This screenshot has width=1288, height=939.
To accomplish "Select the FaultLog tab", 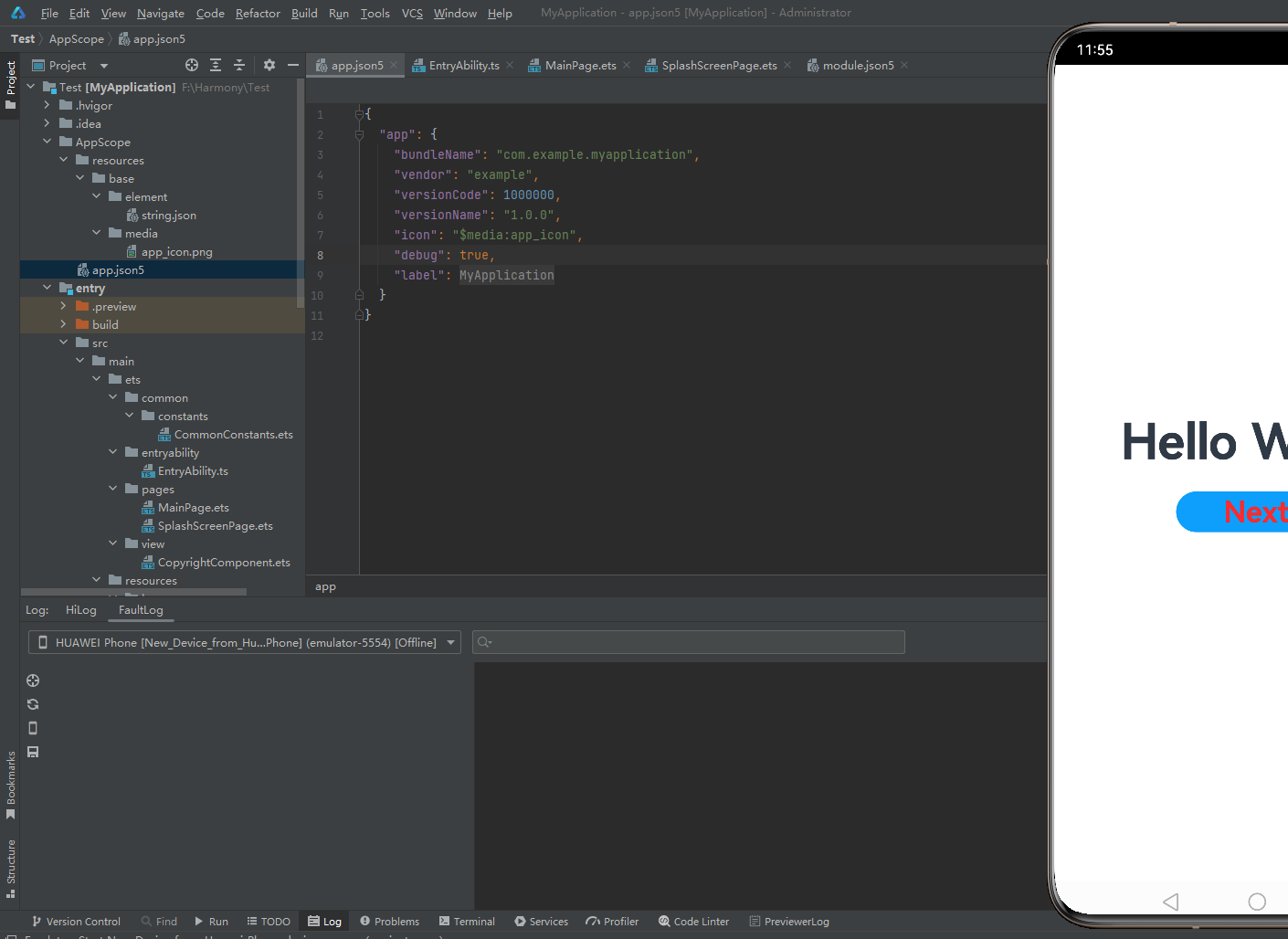I will point(141,610).
